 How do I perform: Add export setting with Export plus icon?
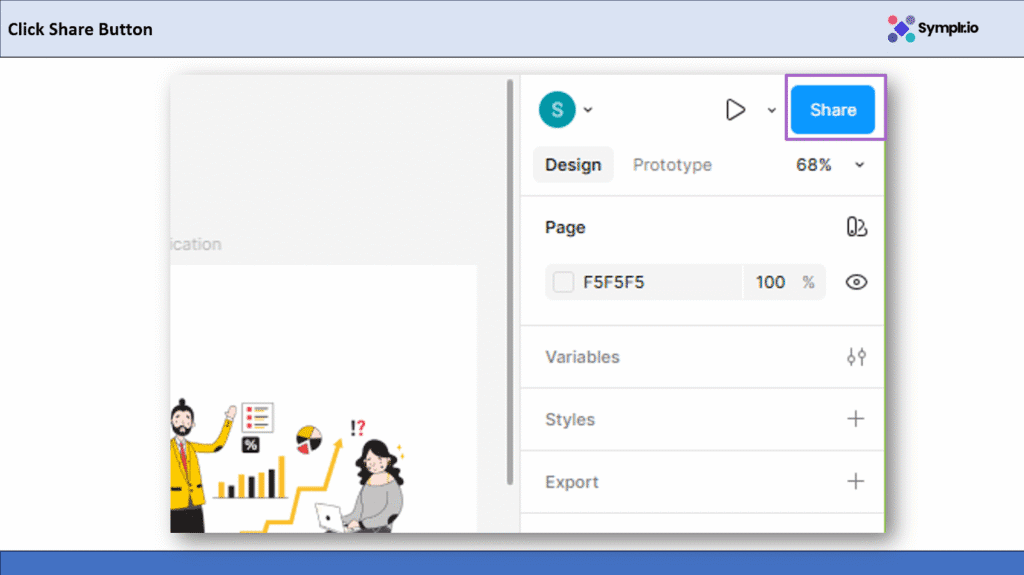[x=856, y=482]
